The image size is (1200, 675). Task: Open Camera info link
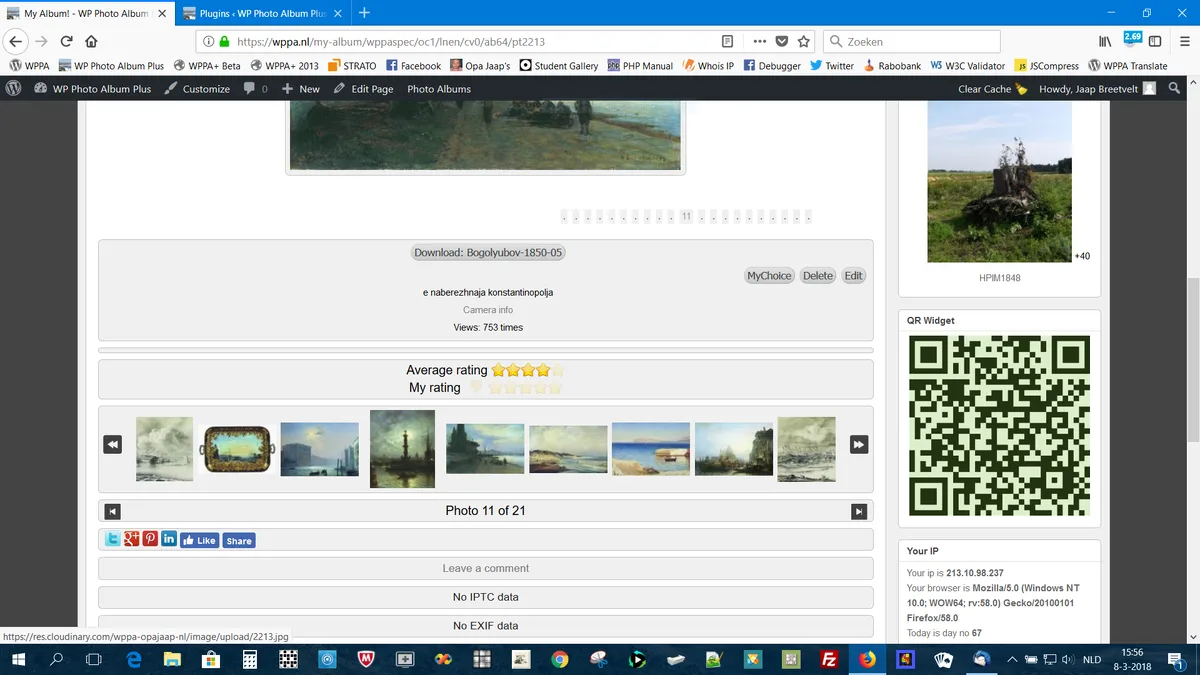coord(488,310)
